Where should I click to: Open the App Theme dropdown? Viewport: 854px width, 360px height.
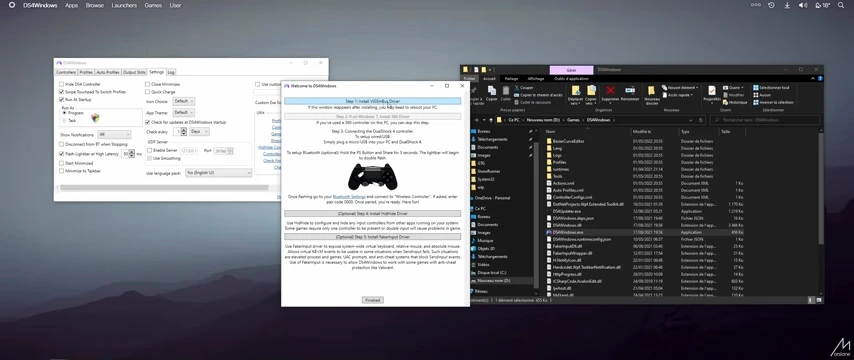coord(184,113)
